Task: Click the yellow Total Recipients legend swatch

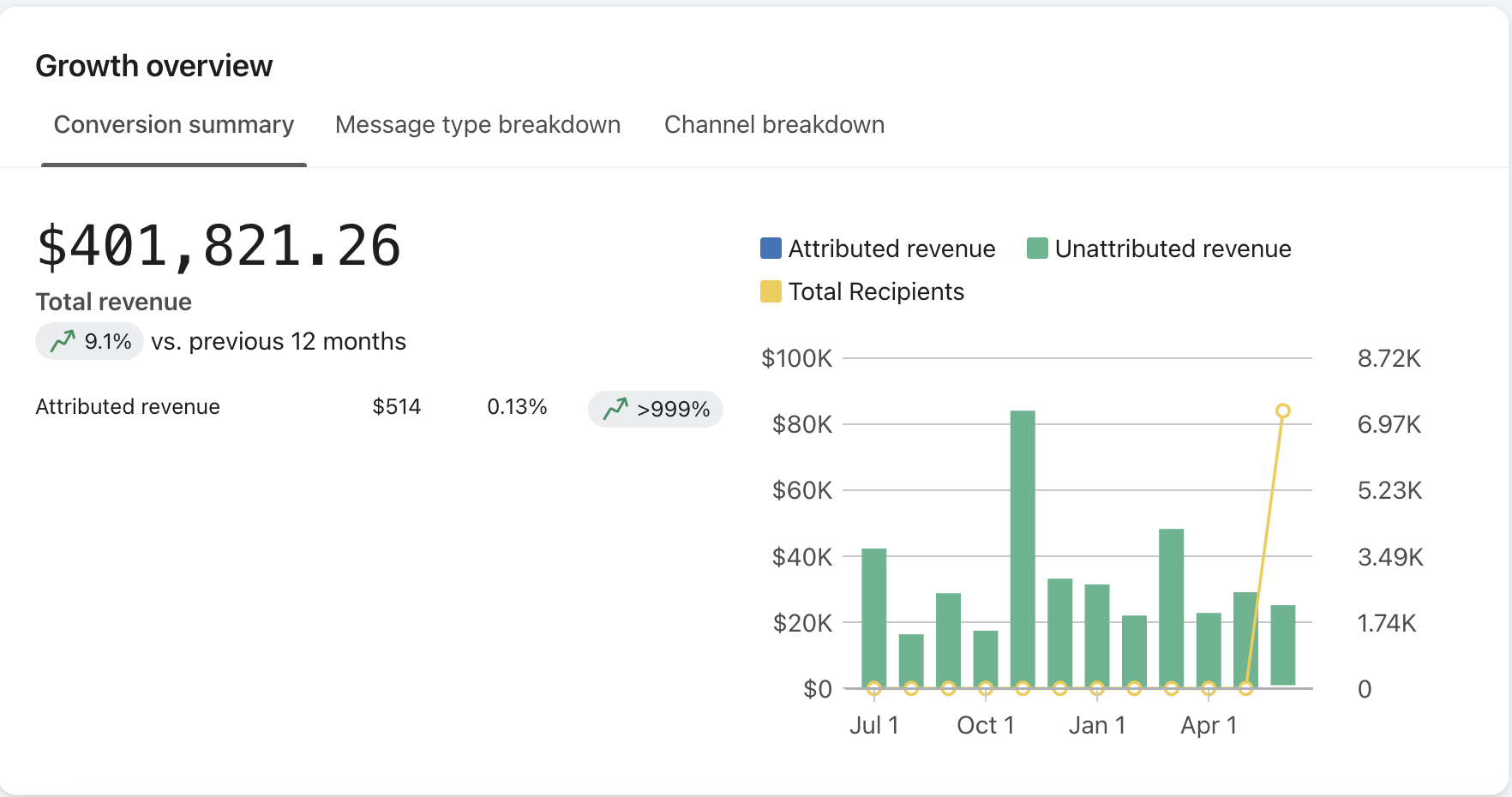Action: pos(771,291)
